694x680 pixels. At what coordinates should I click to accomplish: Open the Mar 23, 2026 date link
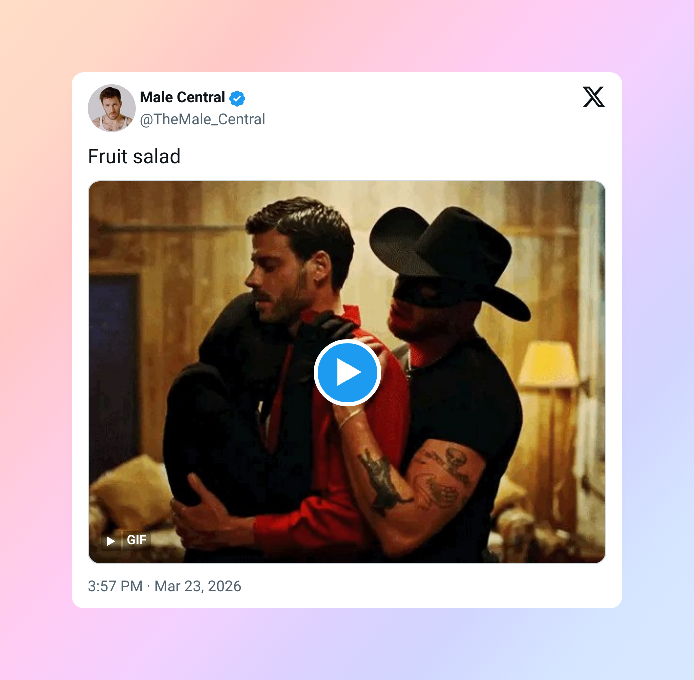tap(197, 586)
